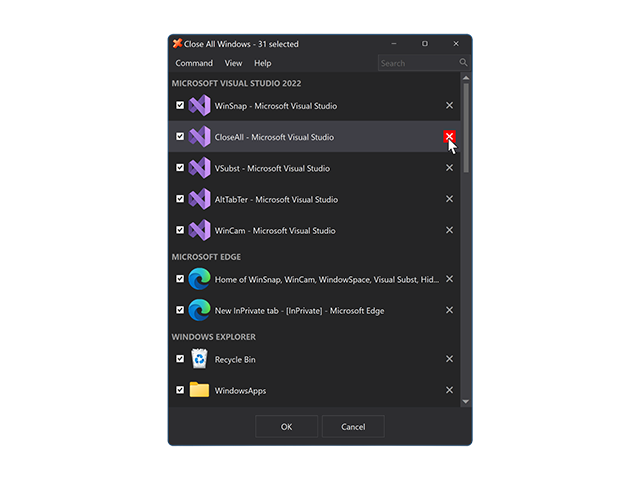Click the Visual Studio icon beside AltTabTer

pyautogui.click(x=200, y=199)
